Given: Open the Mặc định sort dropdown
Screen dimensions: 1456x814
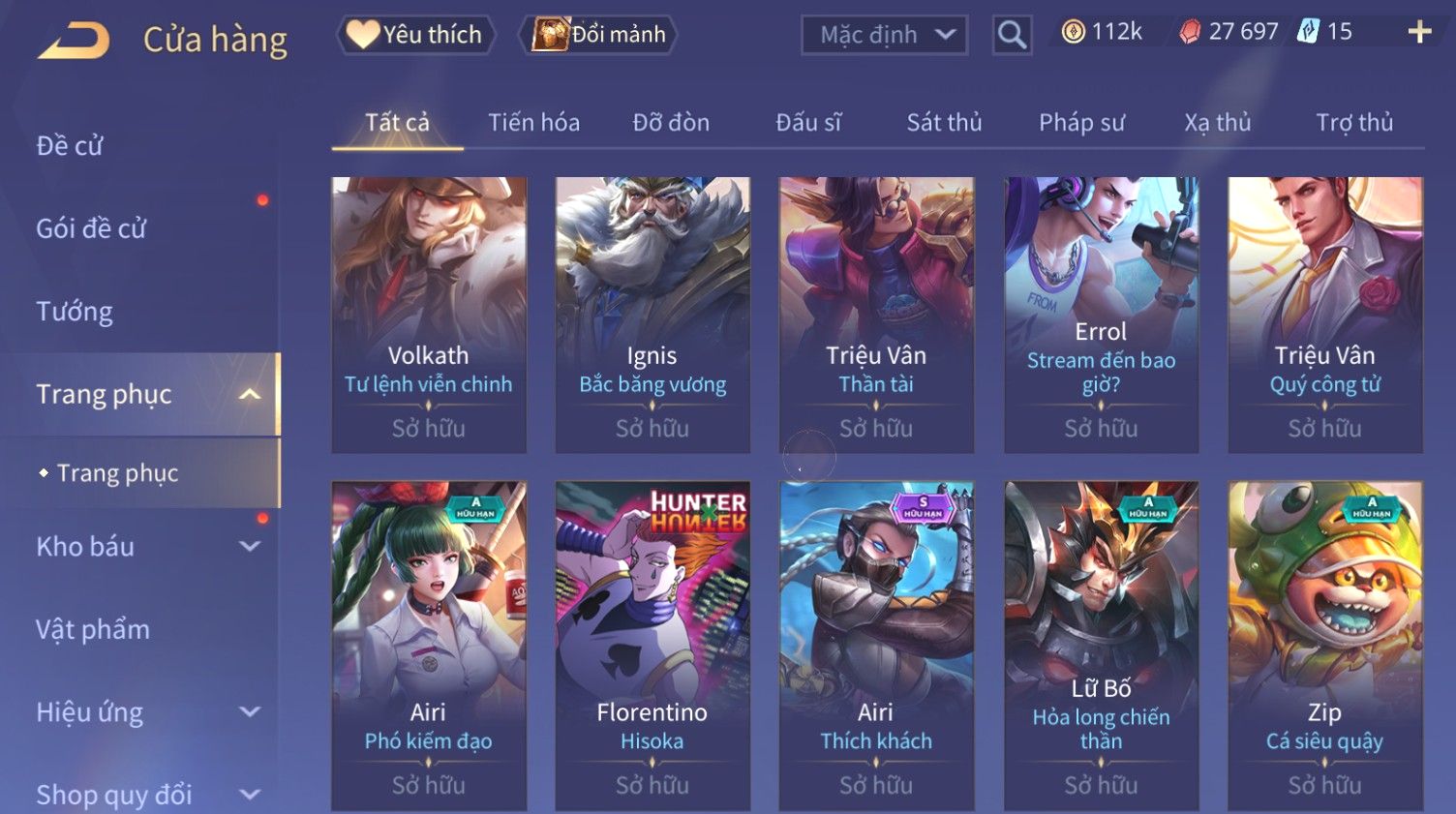Looking at the screenshot, I should [884, 35].
